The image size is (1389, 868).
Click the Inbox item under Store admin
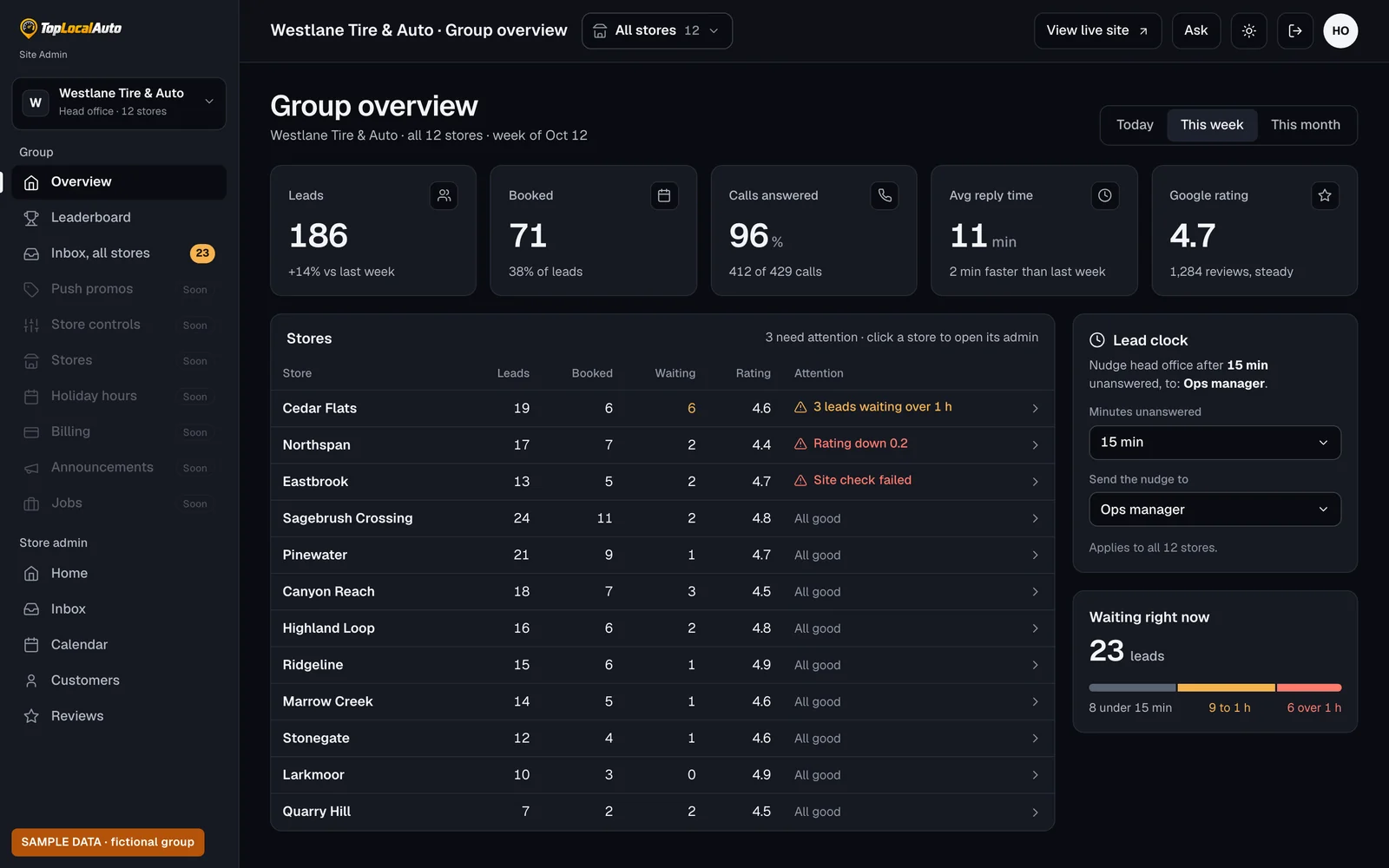click(x=119, y=609)
